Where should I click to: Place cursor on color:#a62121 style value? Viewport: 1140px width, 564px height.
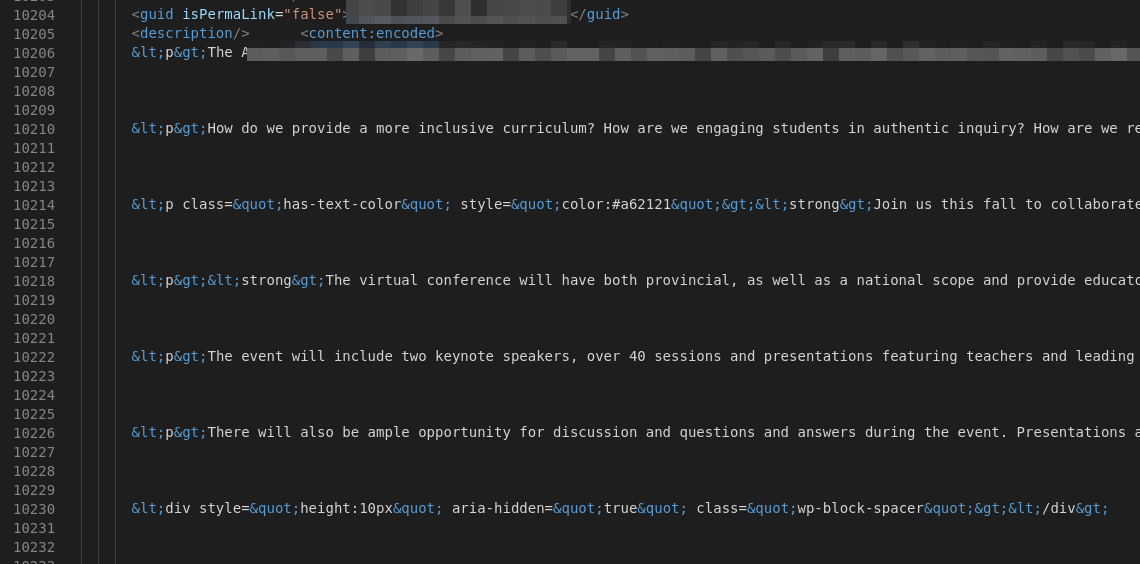tap(616, 204)
